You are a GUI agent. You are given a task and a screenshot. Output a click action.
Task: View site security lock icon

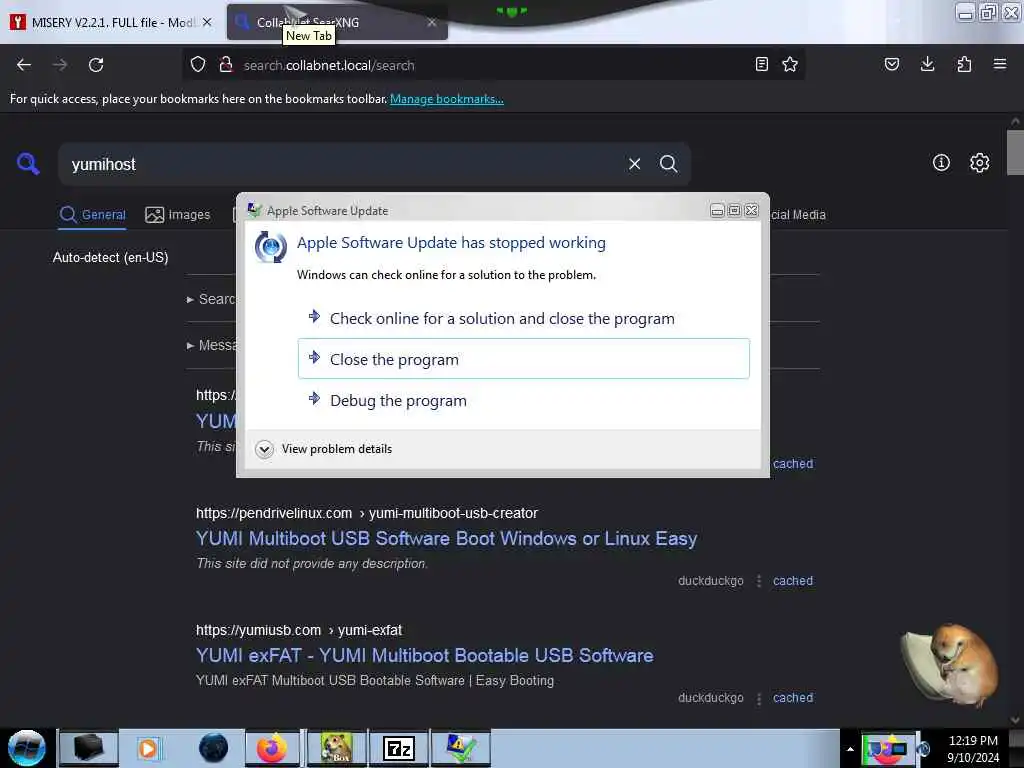click(x=226, y=65)
